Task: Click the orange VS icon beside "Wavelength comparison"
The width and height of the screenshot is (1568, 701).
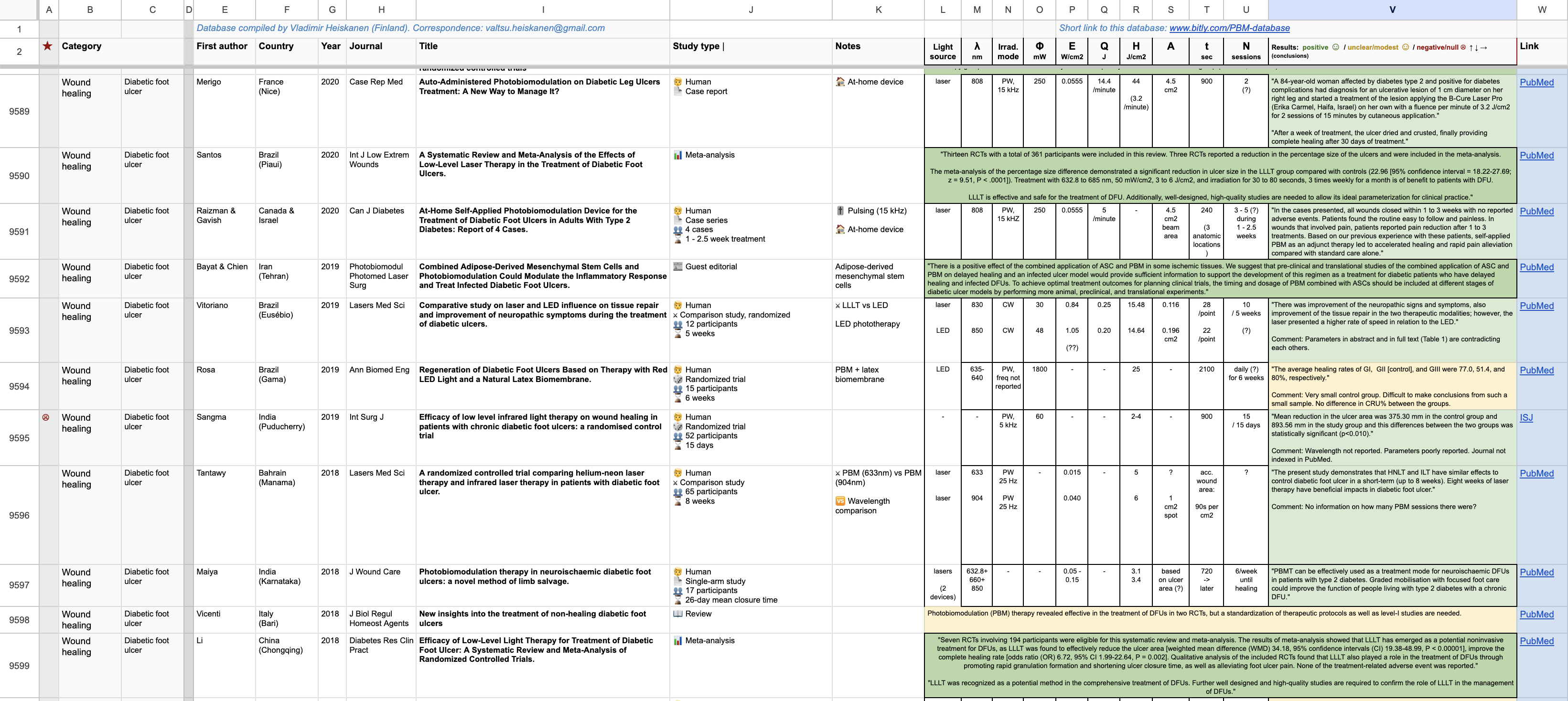Action: (x=840, y=501)
